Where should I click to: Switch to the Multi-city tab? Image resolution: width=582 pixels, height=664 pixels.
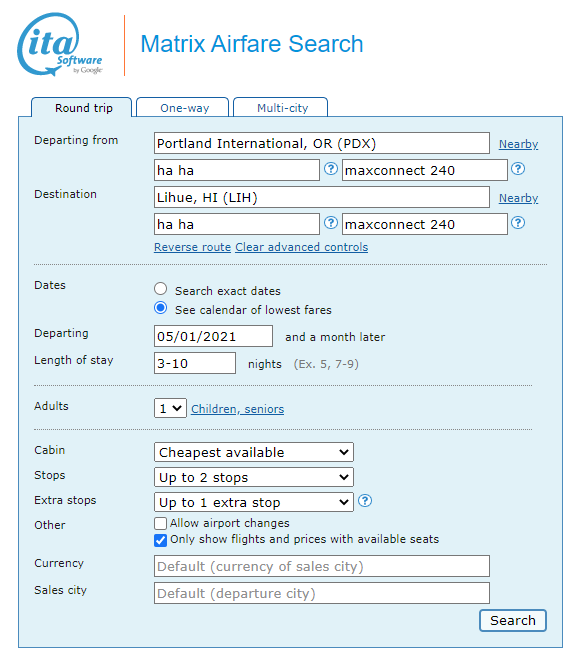[x=283, y=108]
